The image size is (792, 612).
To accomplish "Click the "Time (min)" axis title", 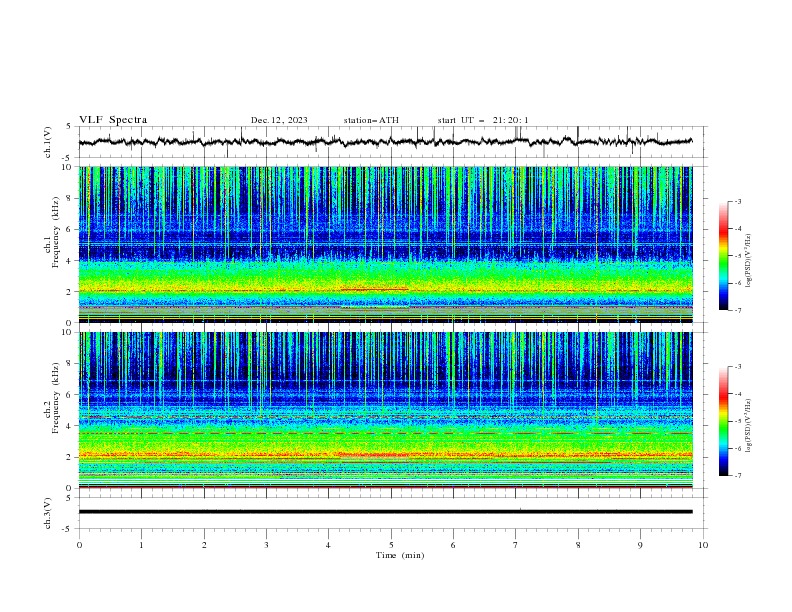I will point(400,555).
